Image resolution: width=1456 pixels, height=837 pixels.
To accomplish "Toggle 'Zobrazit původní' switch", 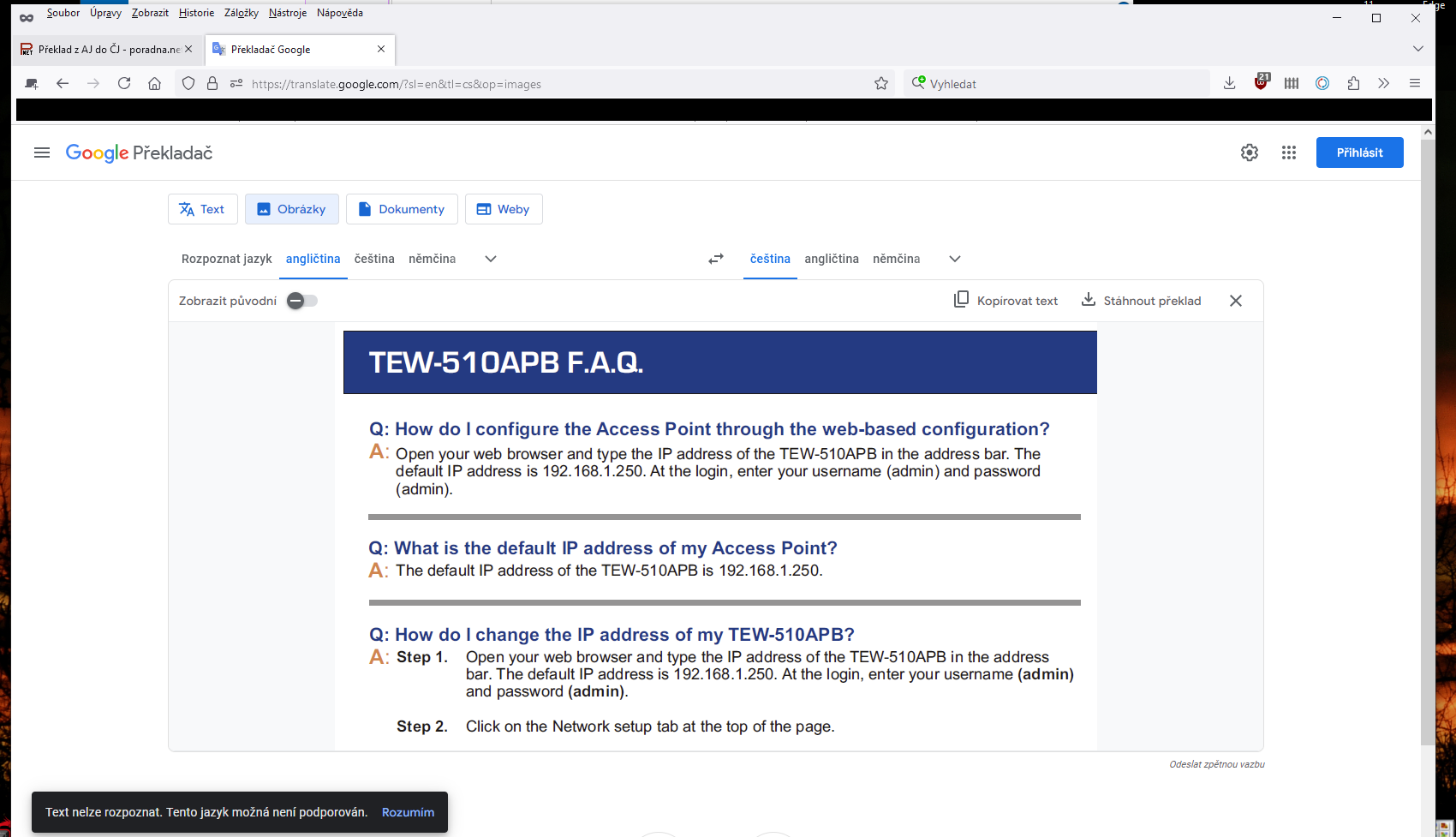I will [x=301, y=301].
